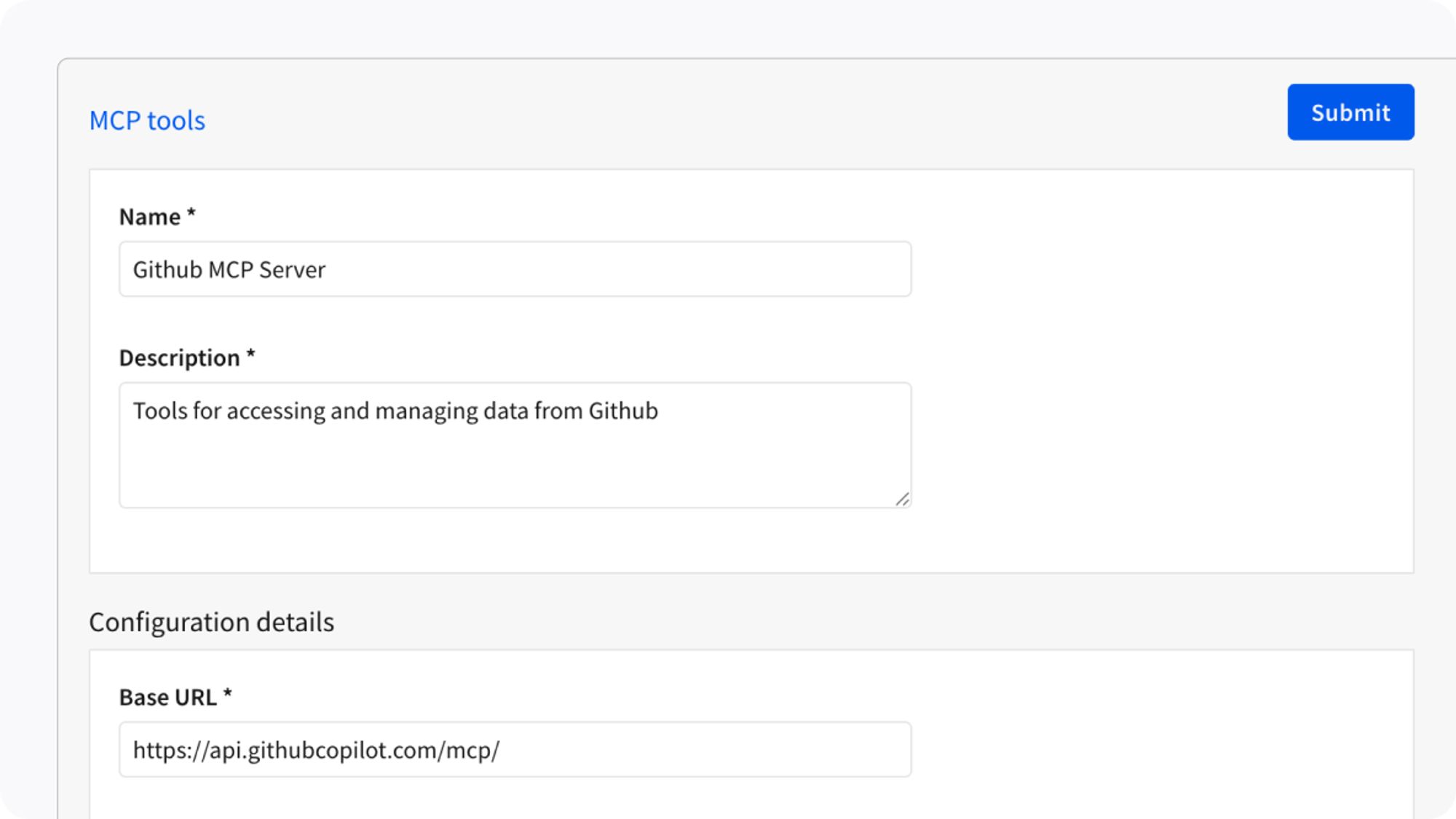
Task: Click the word "Github" ending the description
Action: tap(623, 411)
